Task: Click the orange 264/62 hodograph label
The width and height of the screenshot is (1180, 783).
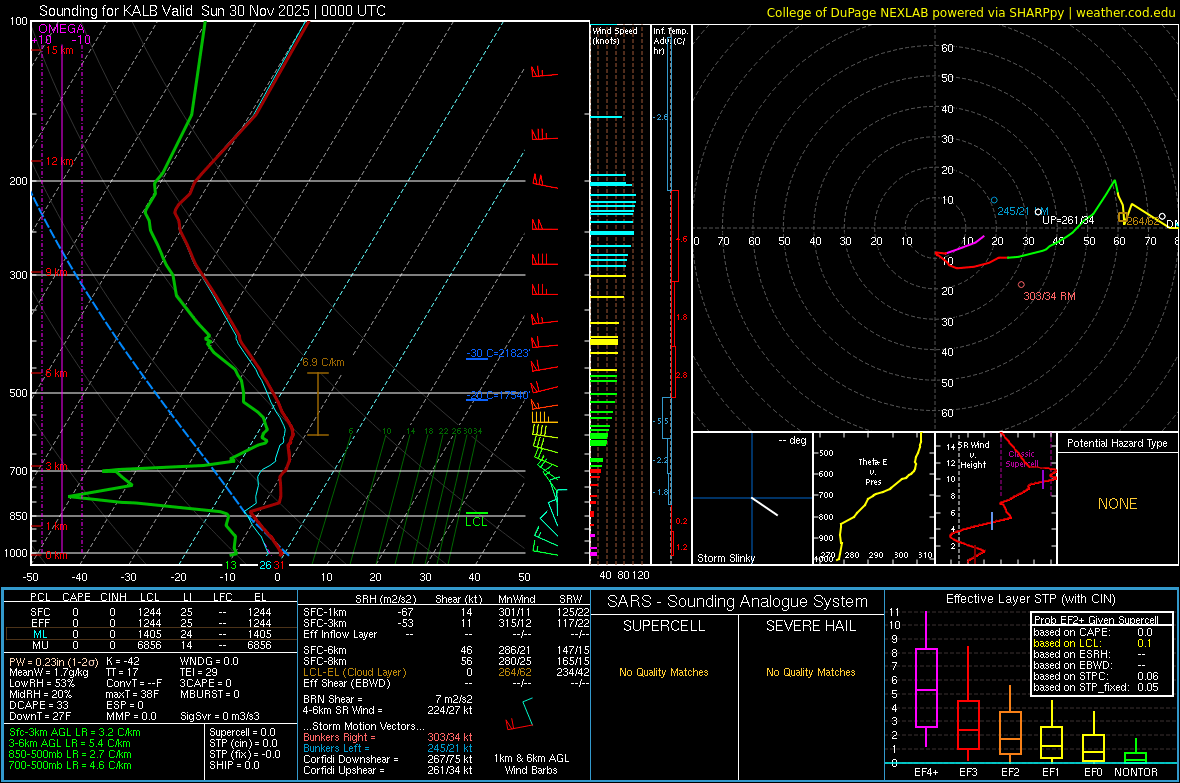Action: (1142, 221)
